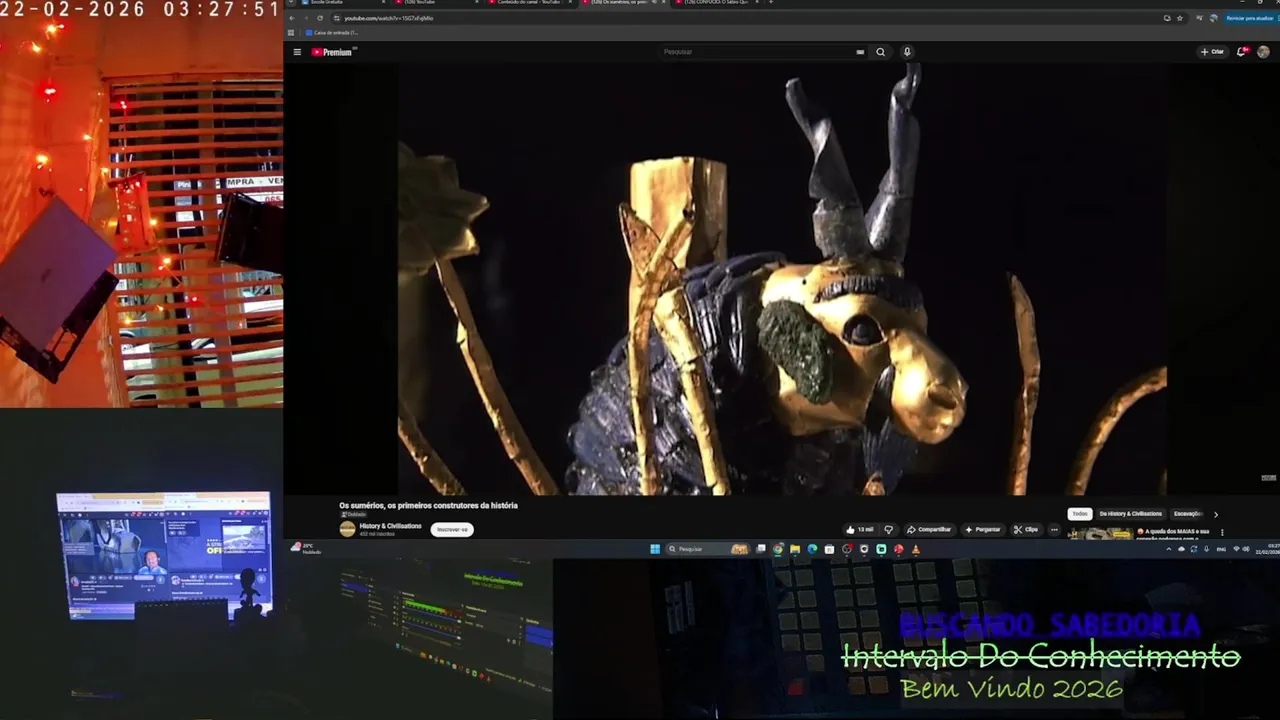
Task: Select the De History & Civilisations chip
Action: [x=1131, y=514]
